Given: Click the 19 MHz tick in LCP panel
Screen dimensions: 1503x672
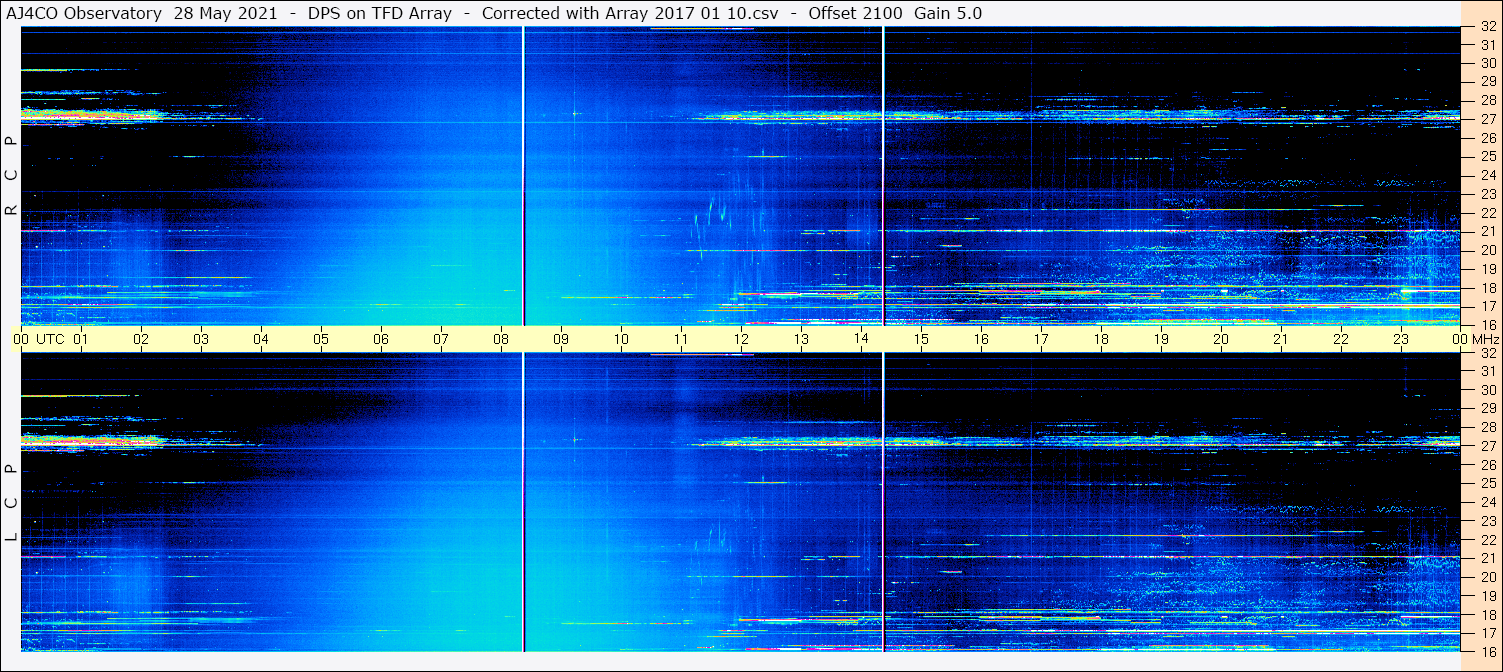Looking at the screenshot, I should [1487, 596].
